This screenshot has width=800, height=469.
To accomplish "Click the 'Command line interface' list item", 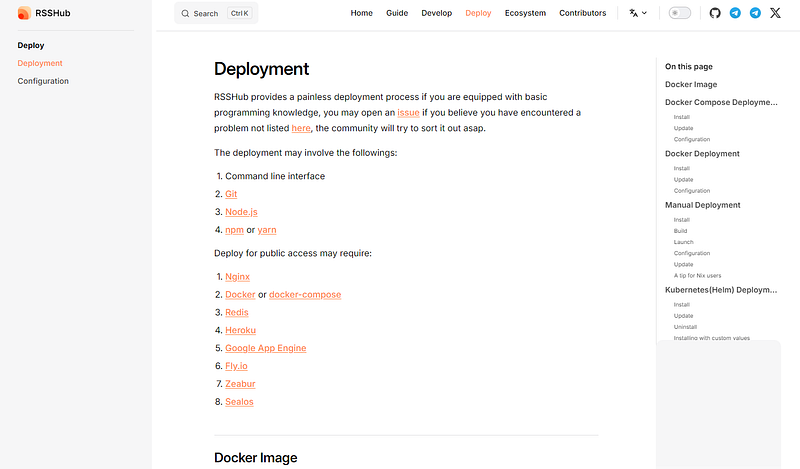I will click(275, 176).
